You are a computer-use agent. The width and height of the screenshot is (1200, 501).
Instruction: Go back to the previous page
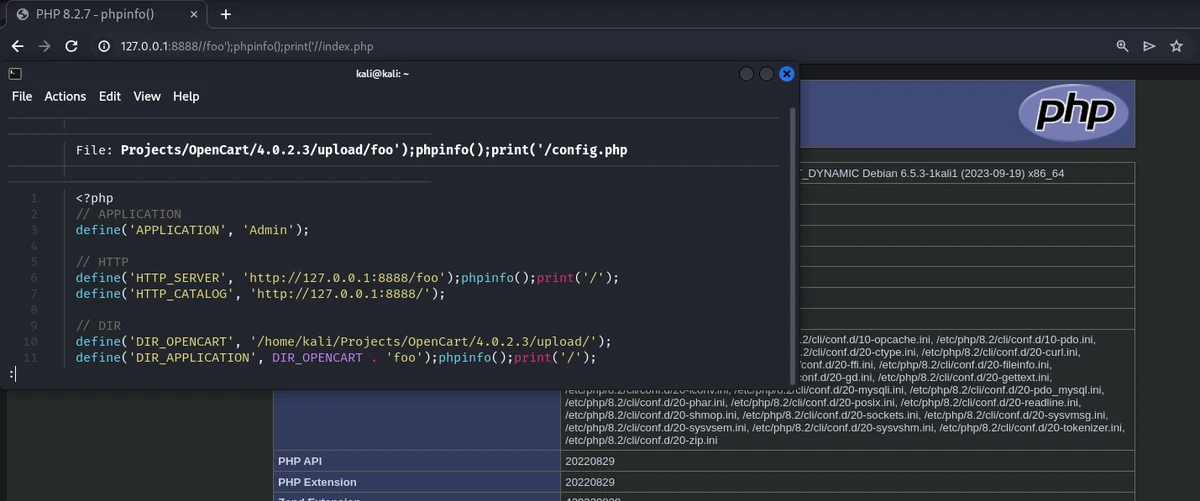pos(17,46)
